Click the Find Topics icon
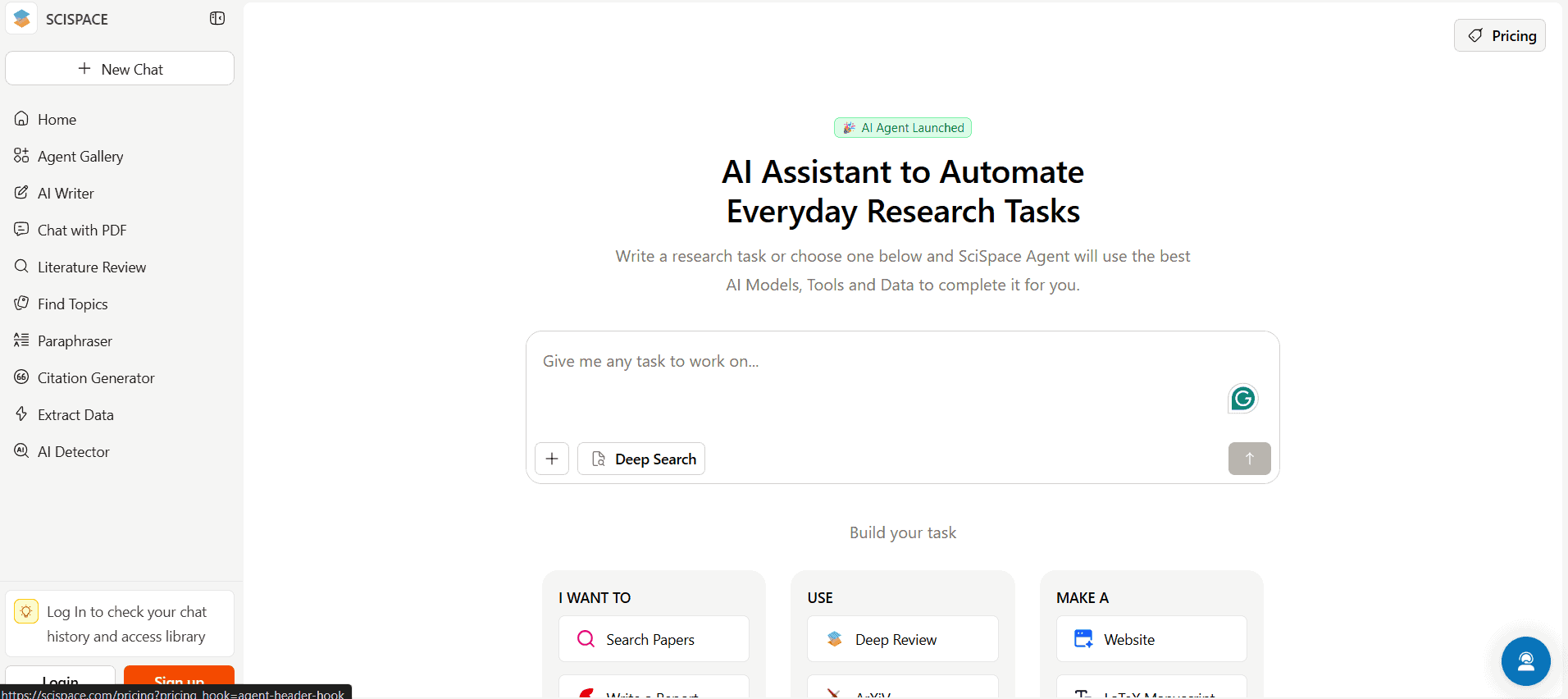Image resolution: width=1568 pixels, height=699 pixels. (21, 303)
